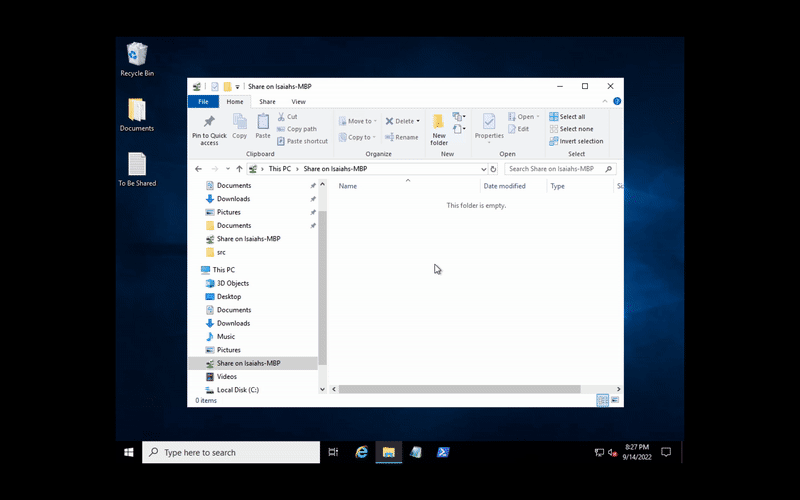Open the Recycle Bin desktop icon

pos(137,55)
